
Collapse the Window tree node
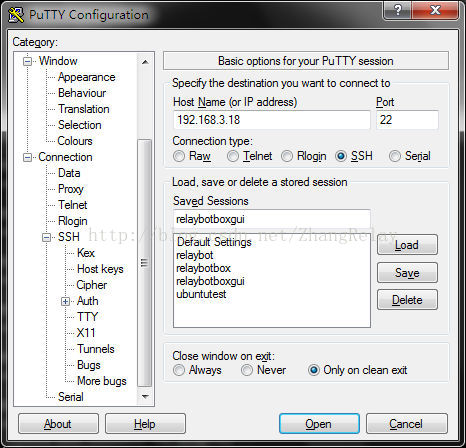27,61
